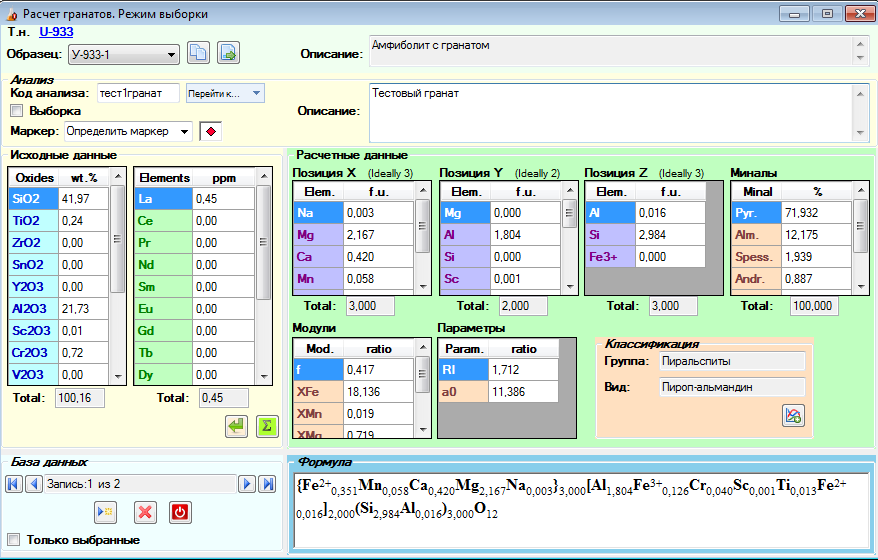Click the Oxides column header
Screen dimensions: 878x560
[34, 178]
